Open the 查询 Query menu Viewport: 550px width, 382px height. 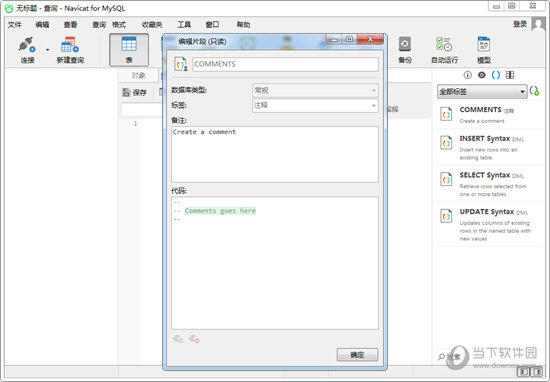coord(99,25)
